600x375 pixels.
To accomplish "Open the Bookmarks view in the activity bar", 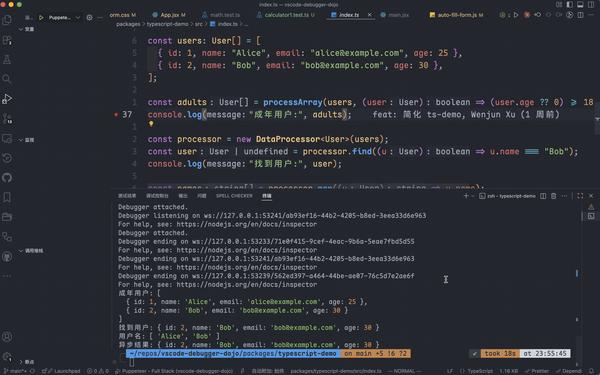I will pyautogui.click(x=7, y=197).
